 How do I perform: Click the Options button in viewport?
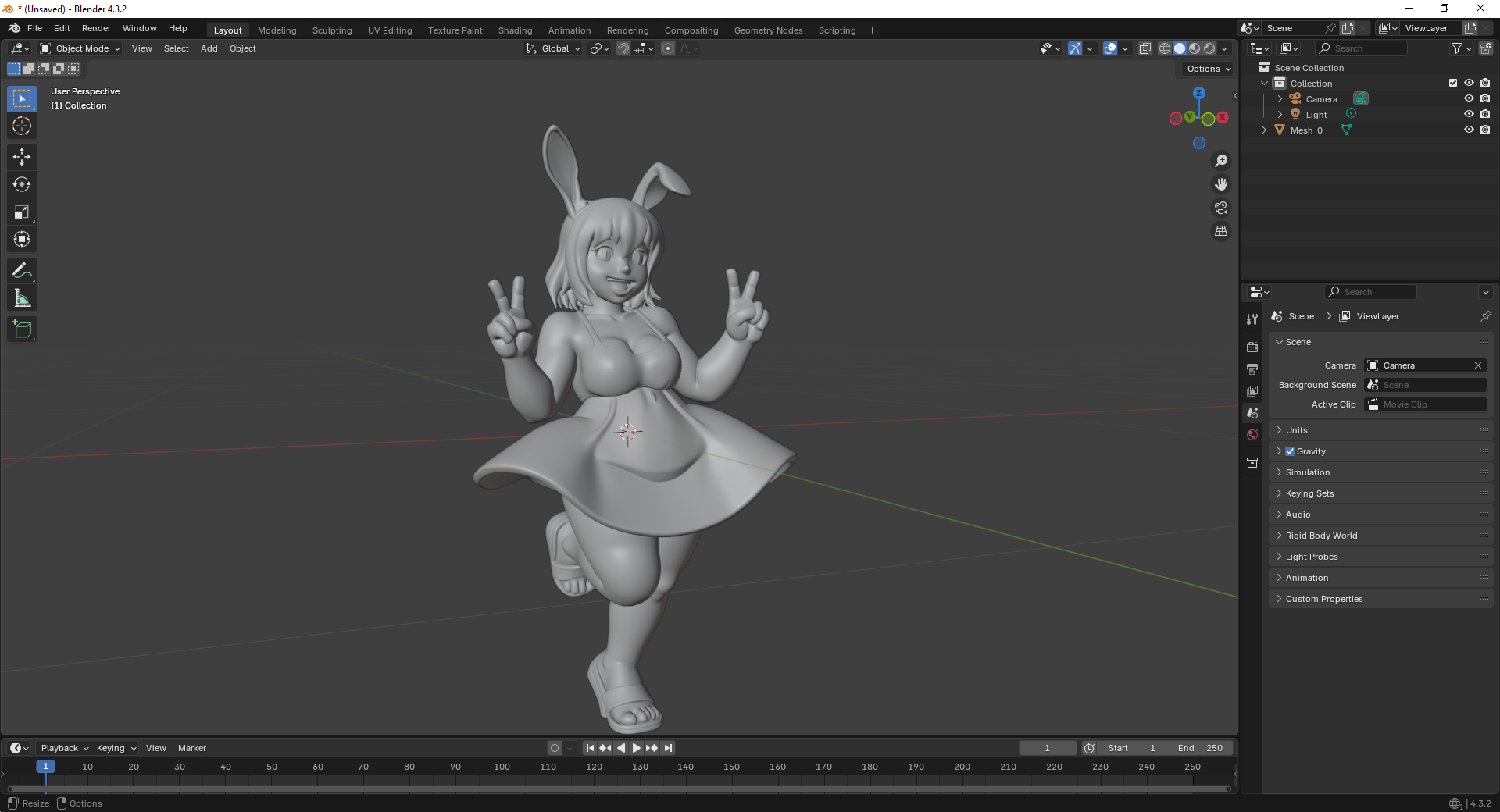(x=1208, y=69)
